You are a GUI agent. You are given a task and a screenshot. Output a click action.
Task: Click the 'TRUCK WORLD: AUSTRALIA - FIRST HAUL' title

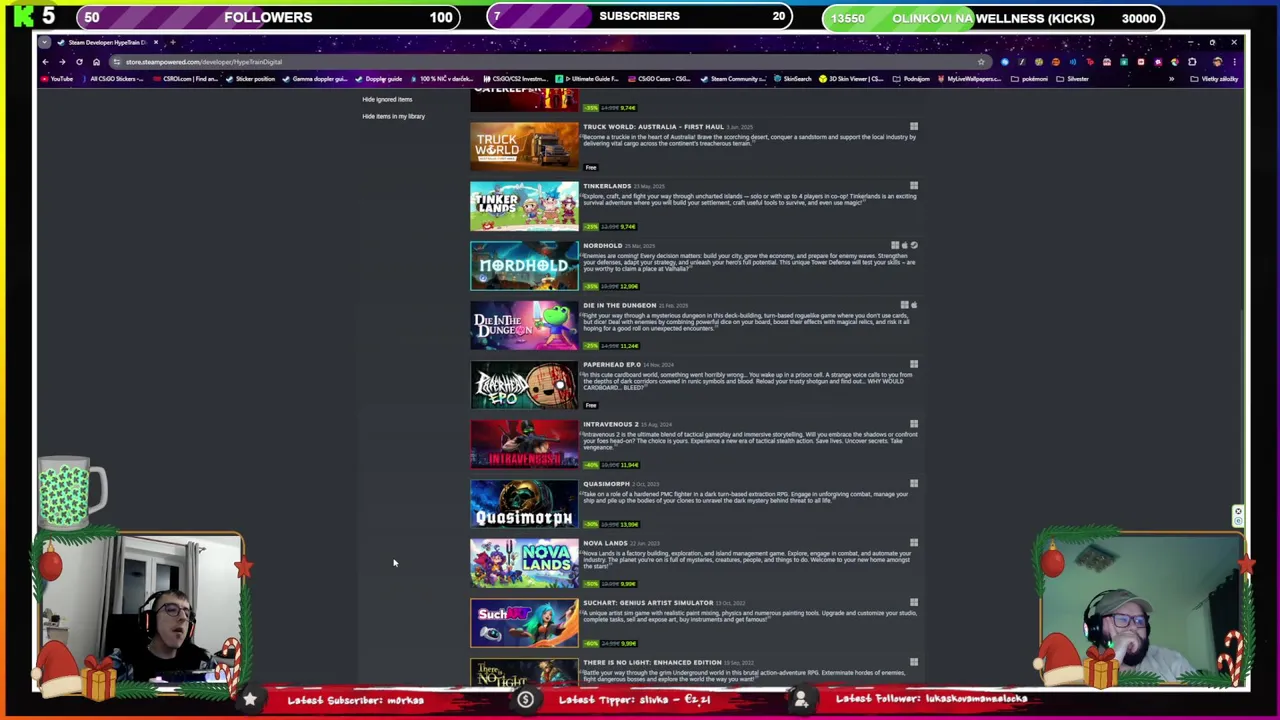coord(653,127)
